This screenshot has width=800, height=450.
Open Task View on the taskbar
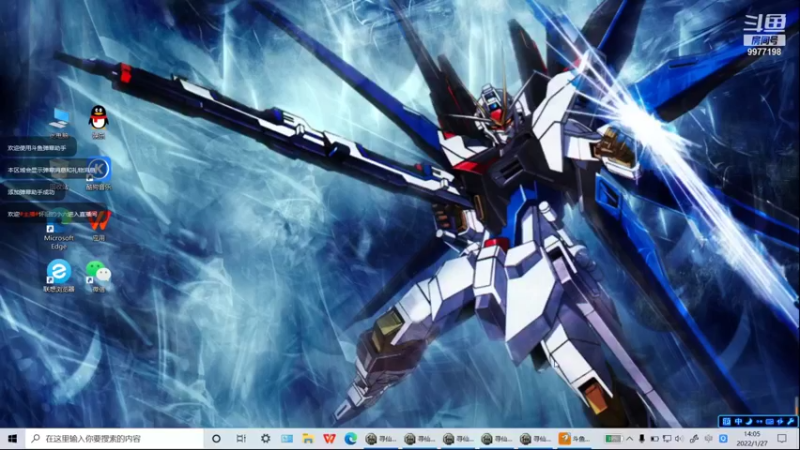(x=241, y=439)
